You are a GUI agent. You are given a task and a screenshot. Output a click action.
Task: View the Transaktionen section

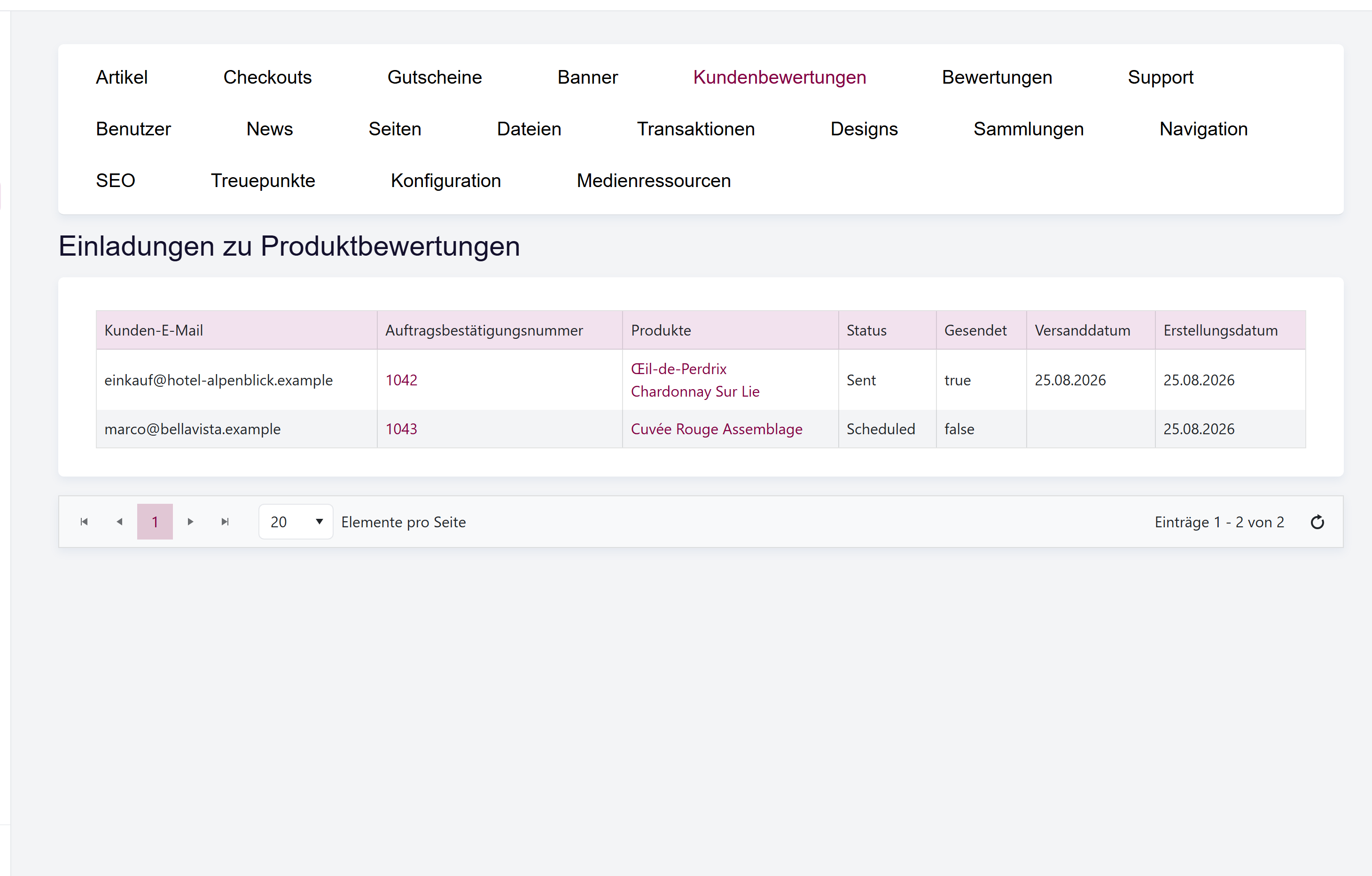696,129
